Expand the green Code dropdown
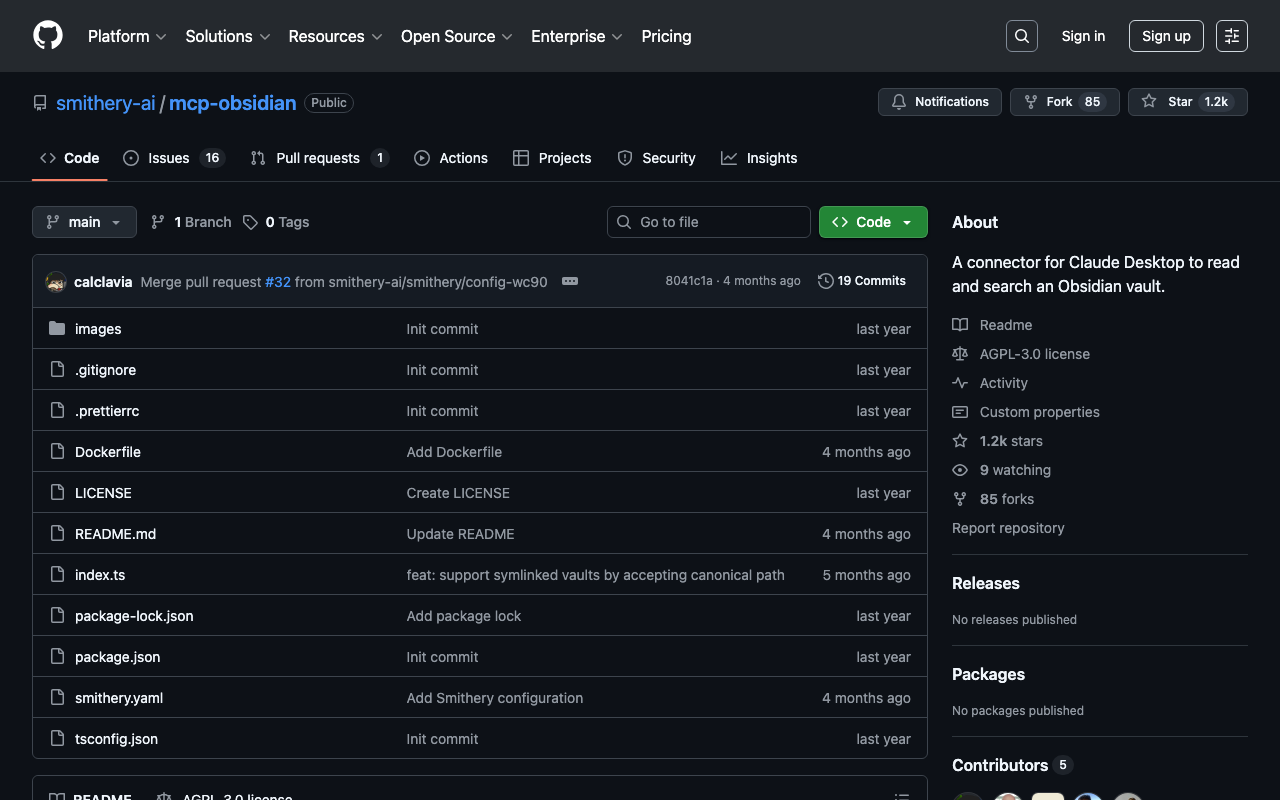 tap(873, 222)
